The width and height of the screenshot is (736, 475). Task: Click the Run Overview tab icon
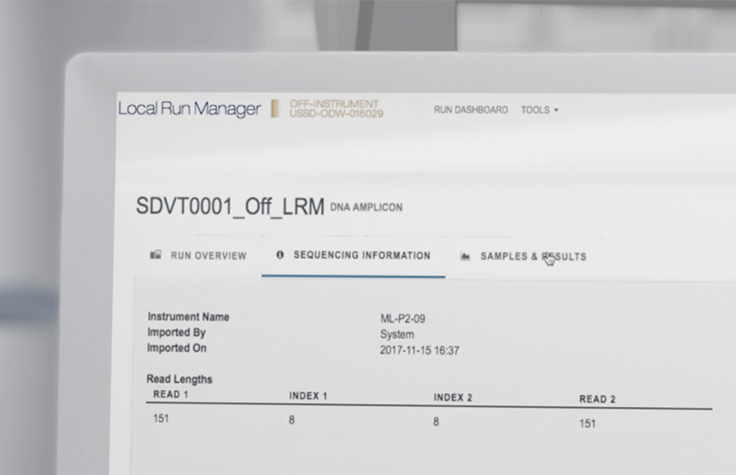click(156, 256)
